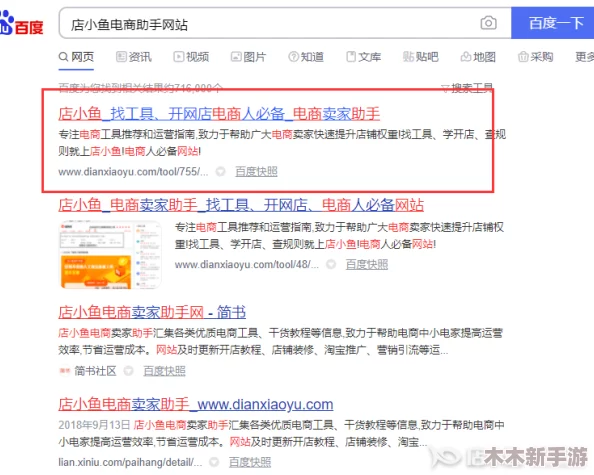594x475 pixels.
Task: Click the 地图 tab map icon
Action: pos(466,57)
